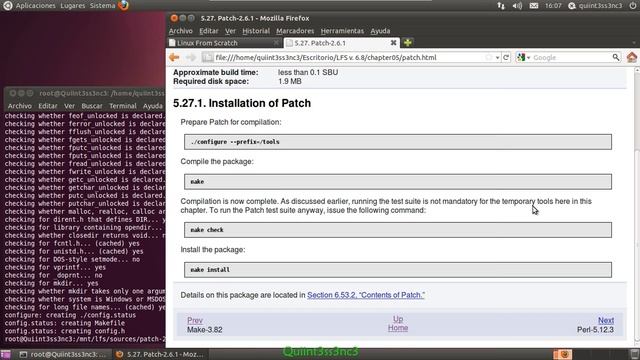
Task: Follow the Section 6.53.2 Contents of Patch link
Action: point(366,295)
